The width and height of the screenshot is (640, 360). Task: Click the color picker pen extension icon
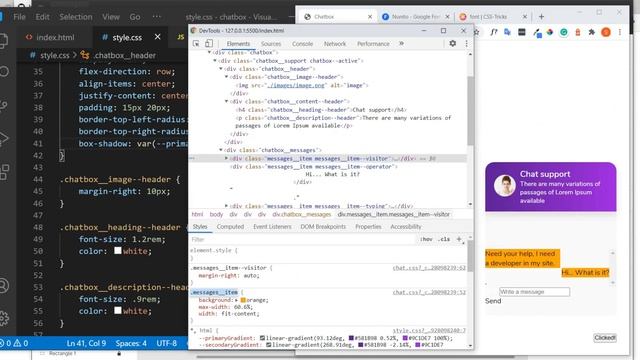pos(537,32)
